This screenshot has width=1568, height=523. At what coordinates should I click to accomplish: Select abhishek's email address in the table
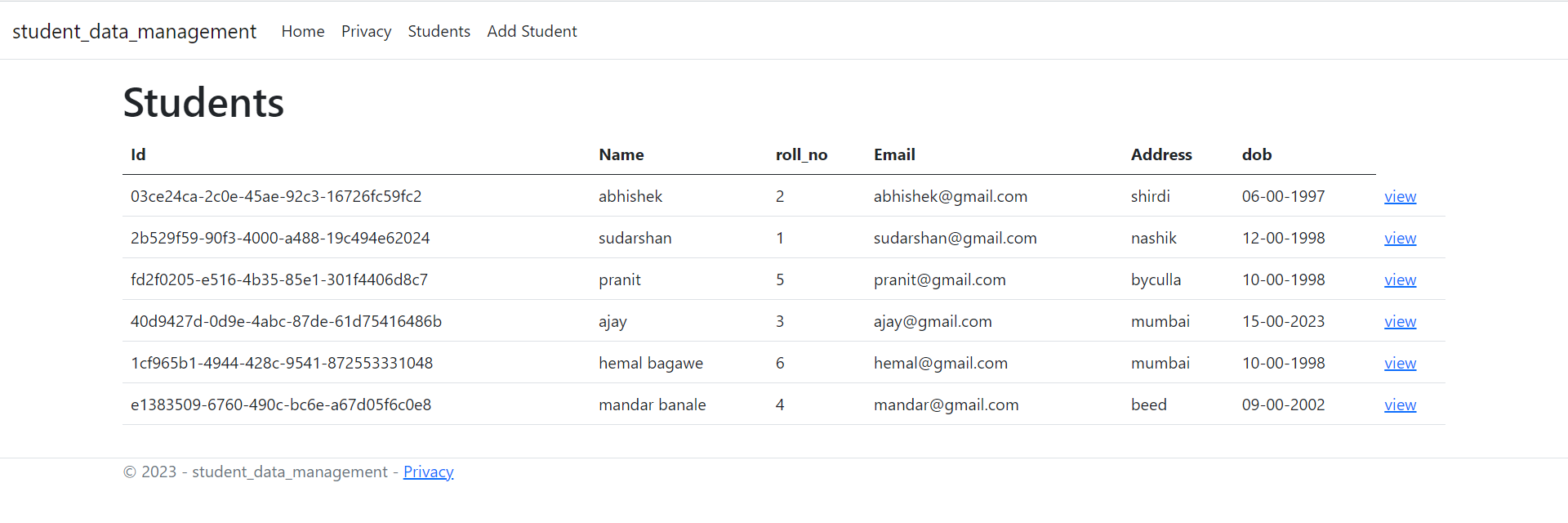(x=951, y=196)
